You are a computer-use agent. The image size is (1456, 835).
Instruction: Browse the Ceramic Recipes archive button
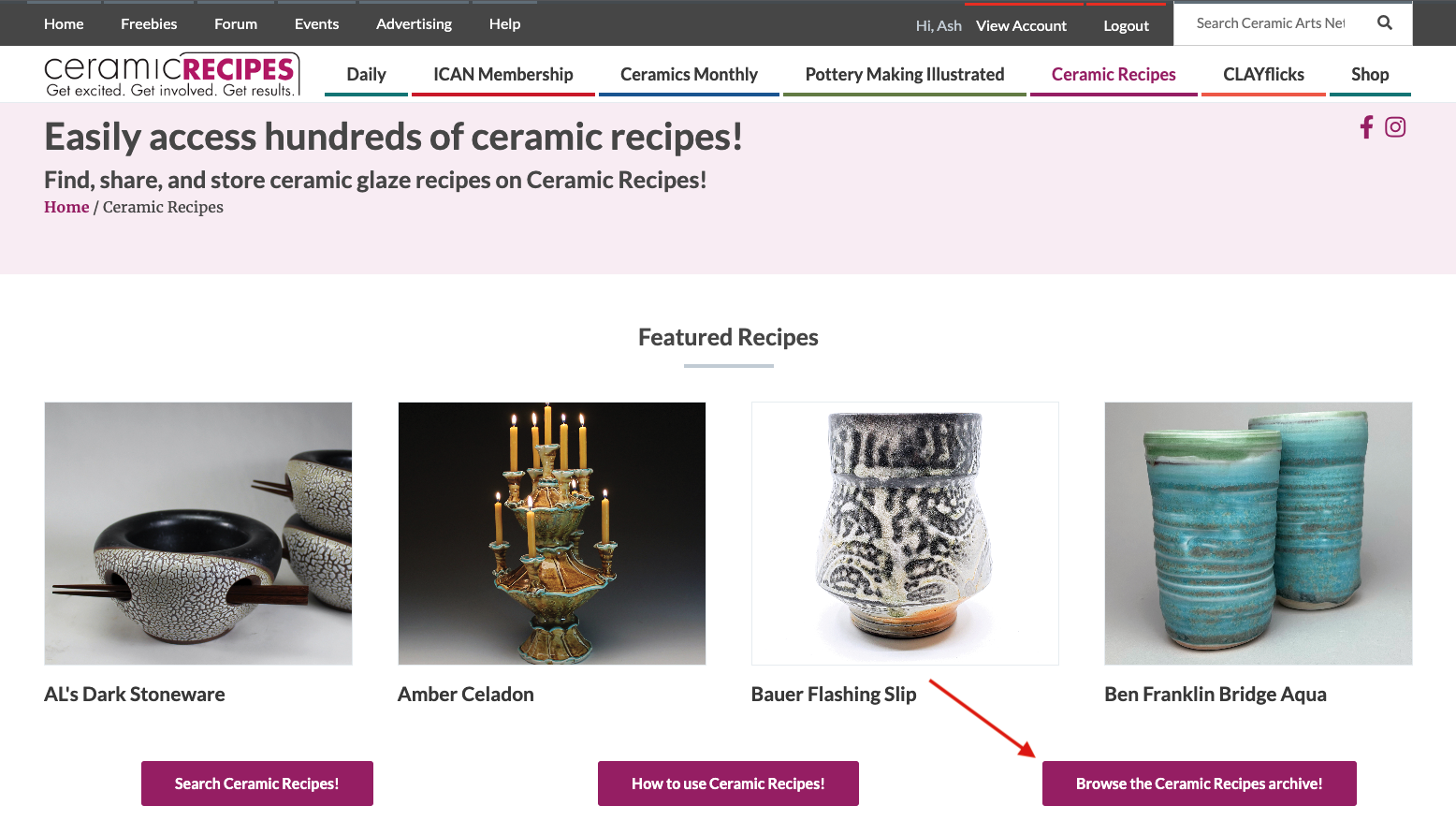coord(1200,784)
